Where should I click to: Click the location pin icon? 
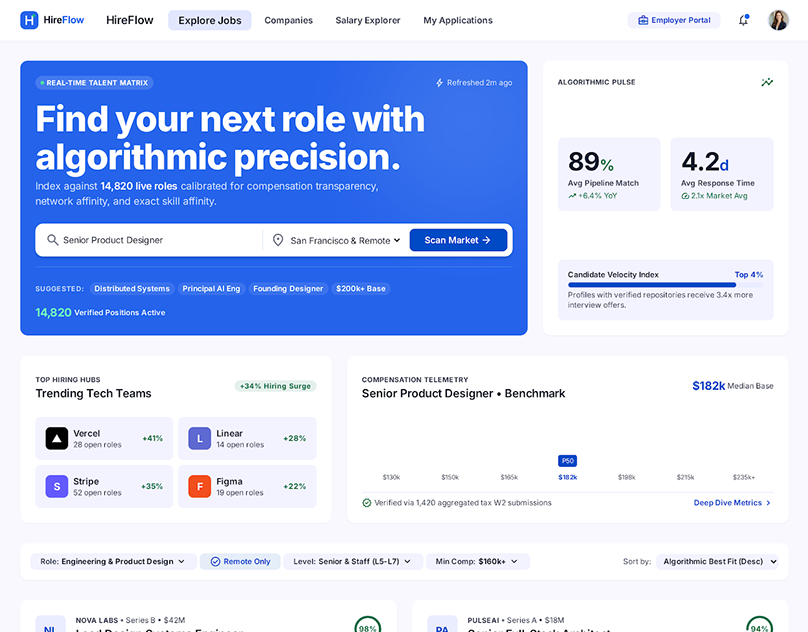coord(278,240)
